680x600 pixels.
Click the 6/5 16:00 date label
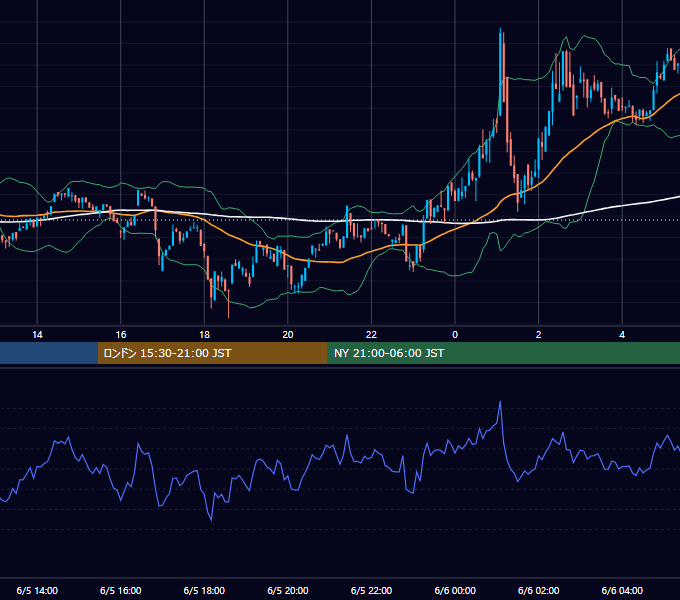coord(121,590)
